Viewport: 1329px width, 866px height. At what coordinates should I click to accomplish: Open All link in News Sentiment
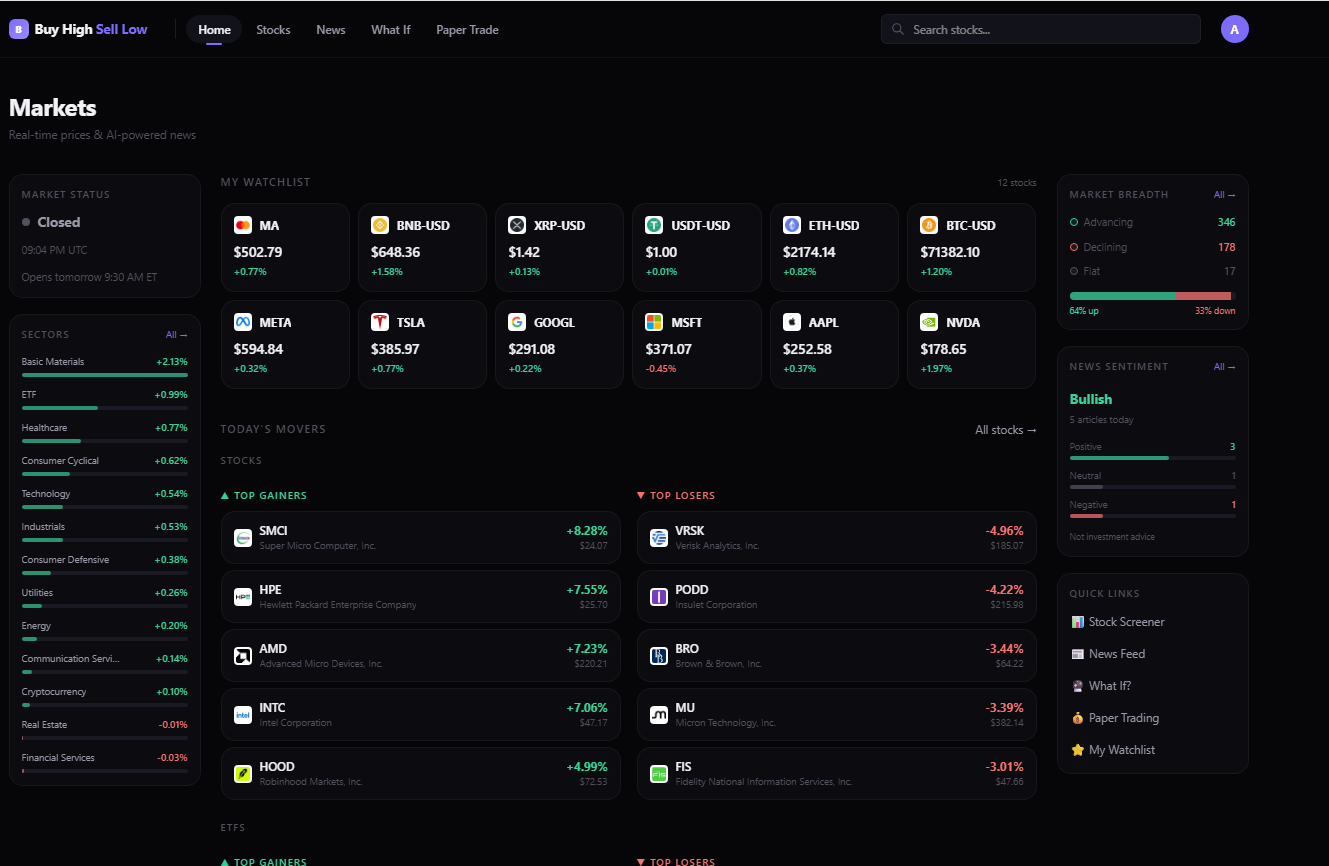(1224, 367)
